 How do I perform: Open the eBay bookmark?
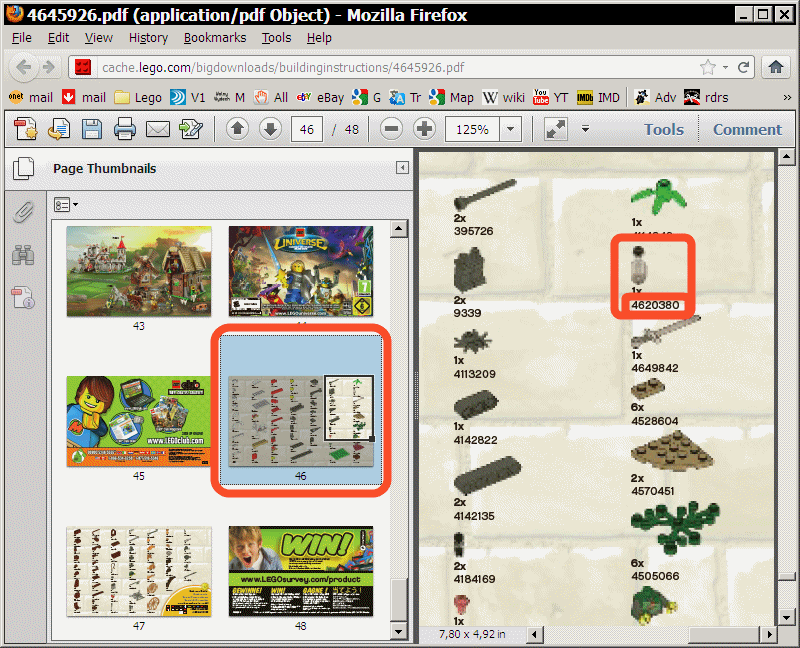coord(320,97)
